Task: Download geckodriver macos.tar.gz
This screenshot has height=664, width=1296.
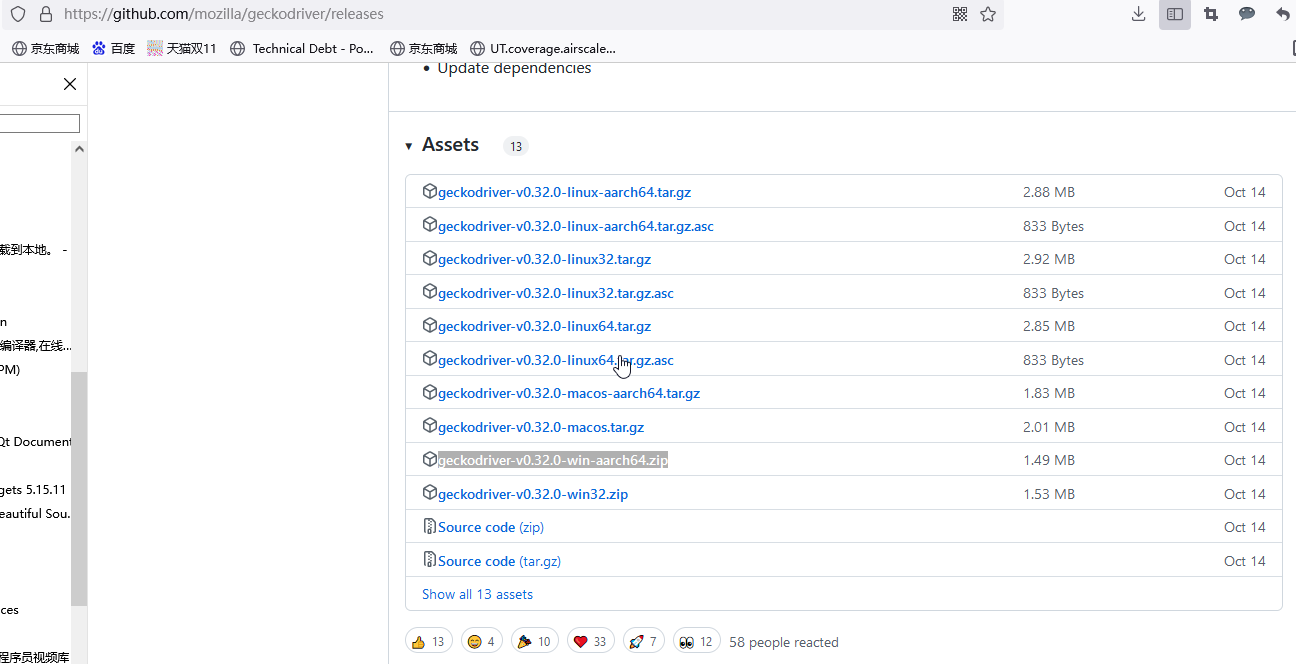Action: click(541, 427)
